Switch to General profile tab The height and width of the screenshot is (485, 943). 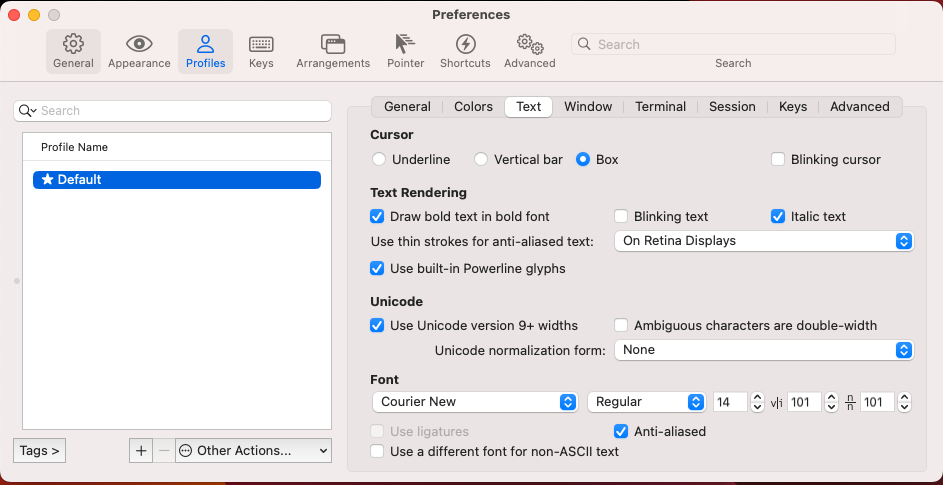tap(407, 107)
